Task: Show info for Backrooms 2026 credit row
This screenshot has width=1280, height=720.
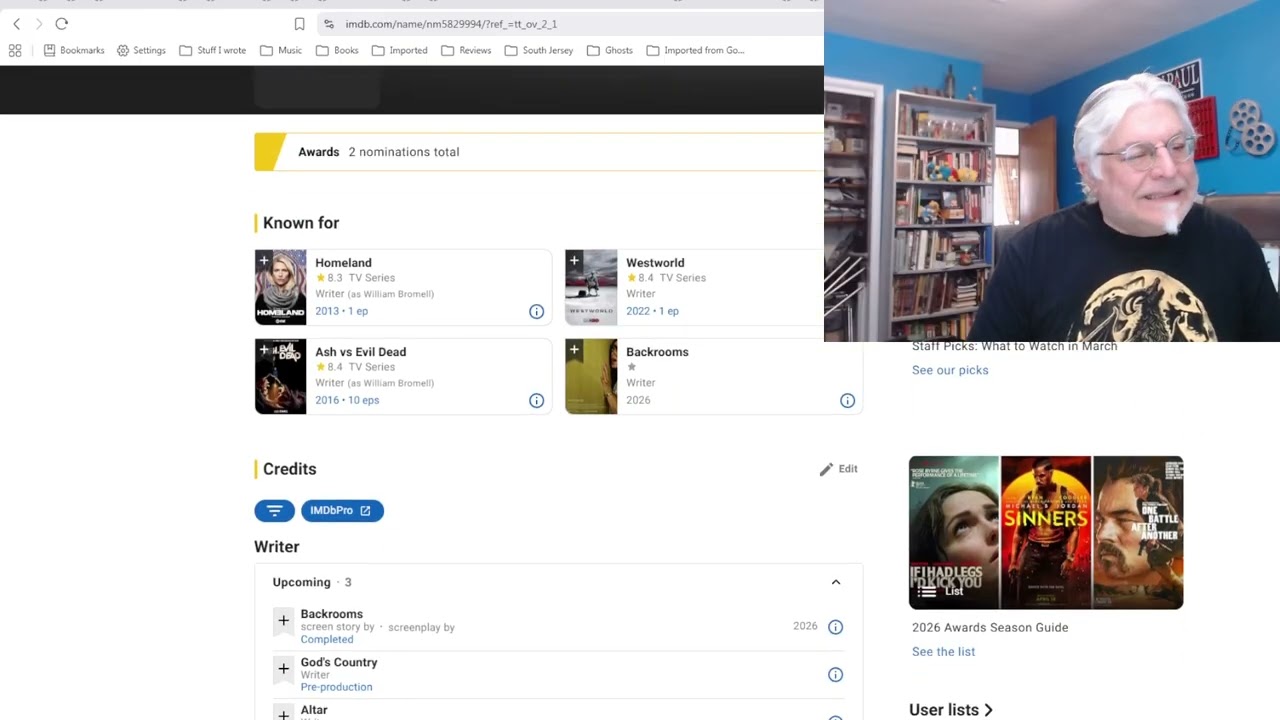Action: pyautogui.click(x=836, y=627)
